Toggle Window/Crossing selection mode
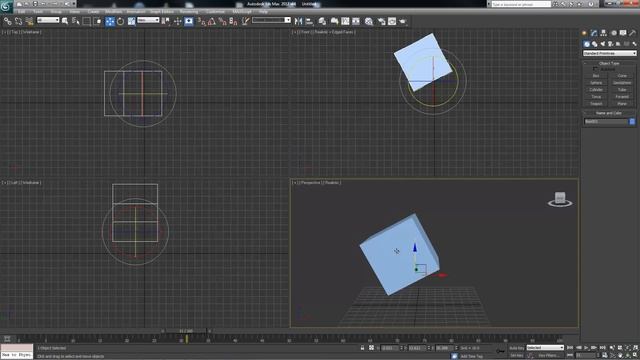 [97, 21]
